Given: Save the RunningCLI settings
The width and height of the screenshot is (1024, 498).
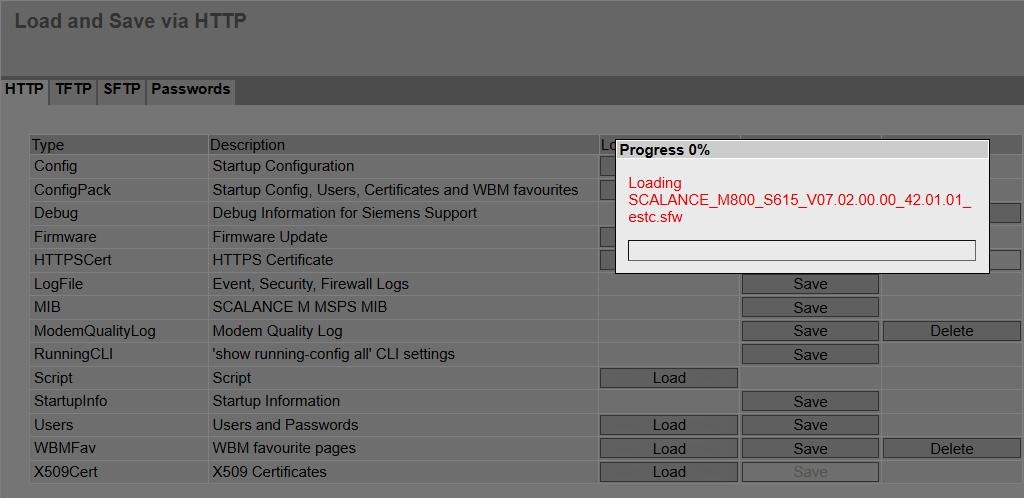Looking at the screenshot, I should [810, 354].
